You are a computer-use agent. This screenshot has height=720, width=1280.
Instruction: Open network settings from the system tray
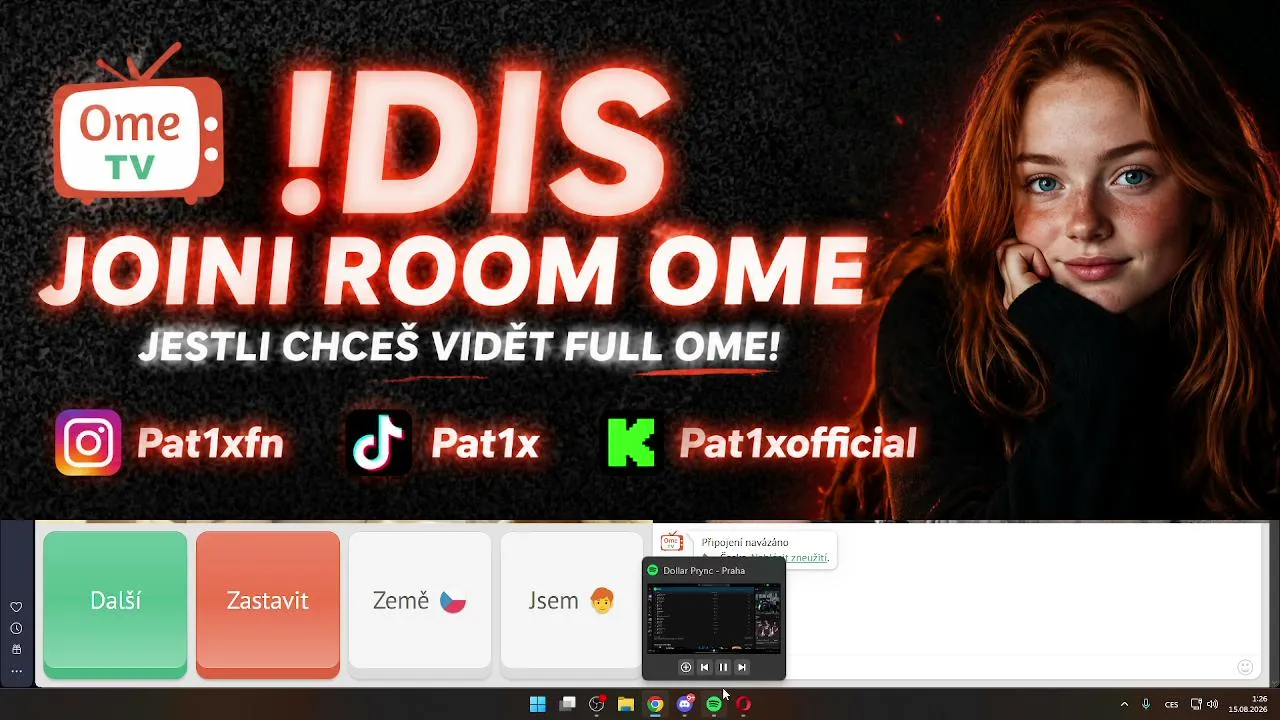point(1196,704)
